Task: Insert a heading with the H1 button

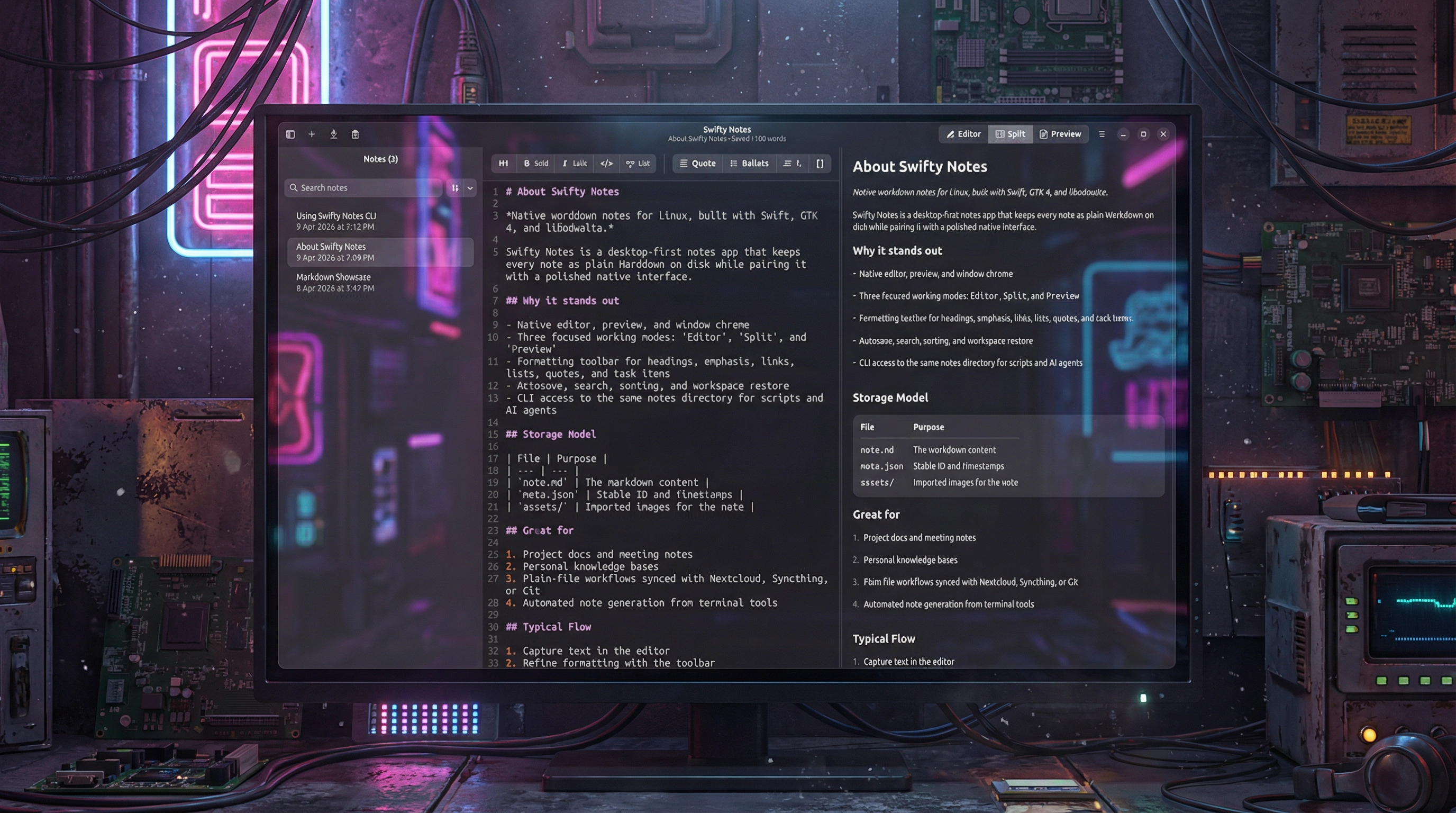Action: pyautogui.click(x=503, y=164)
